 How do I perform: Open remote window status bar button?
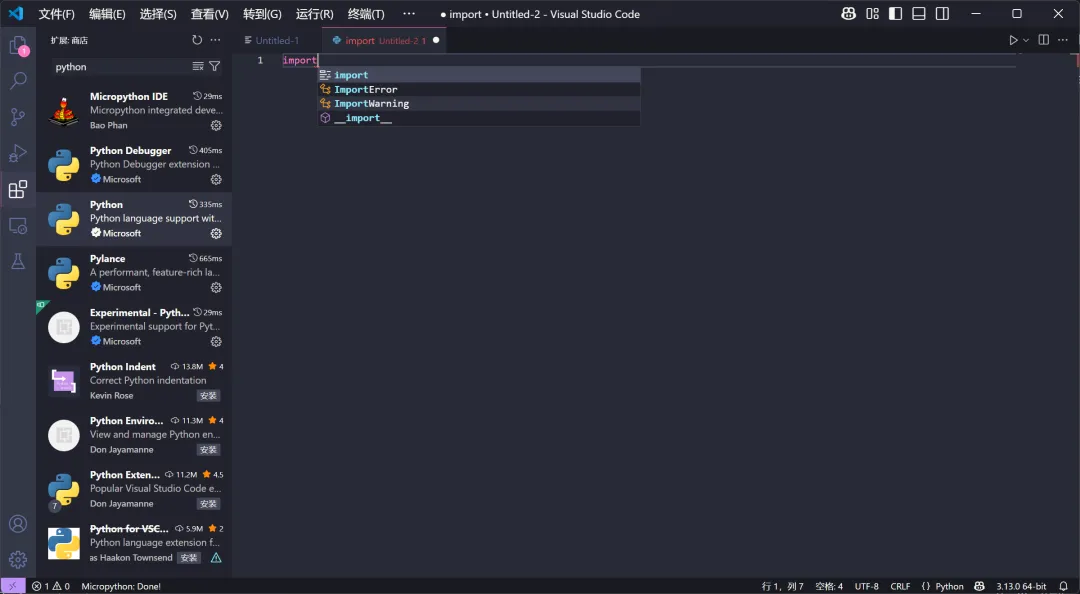pyautogui.click(x=12, y=586)
